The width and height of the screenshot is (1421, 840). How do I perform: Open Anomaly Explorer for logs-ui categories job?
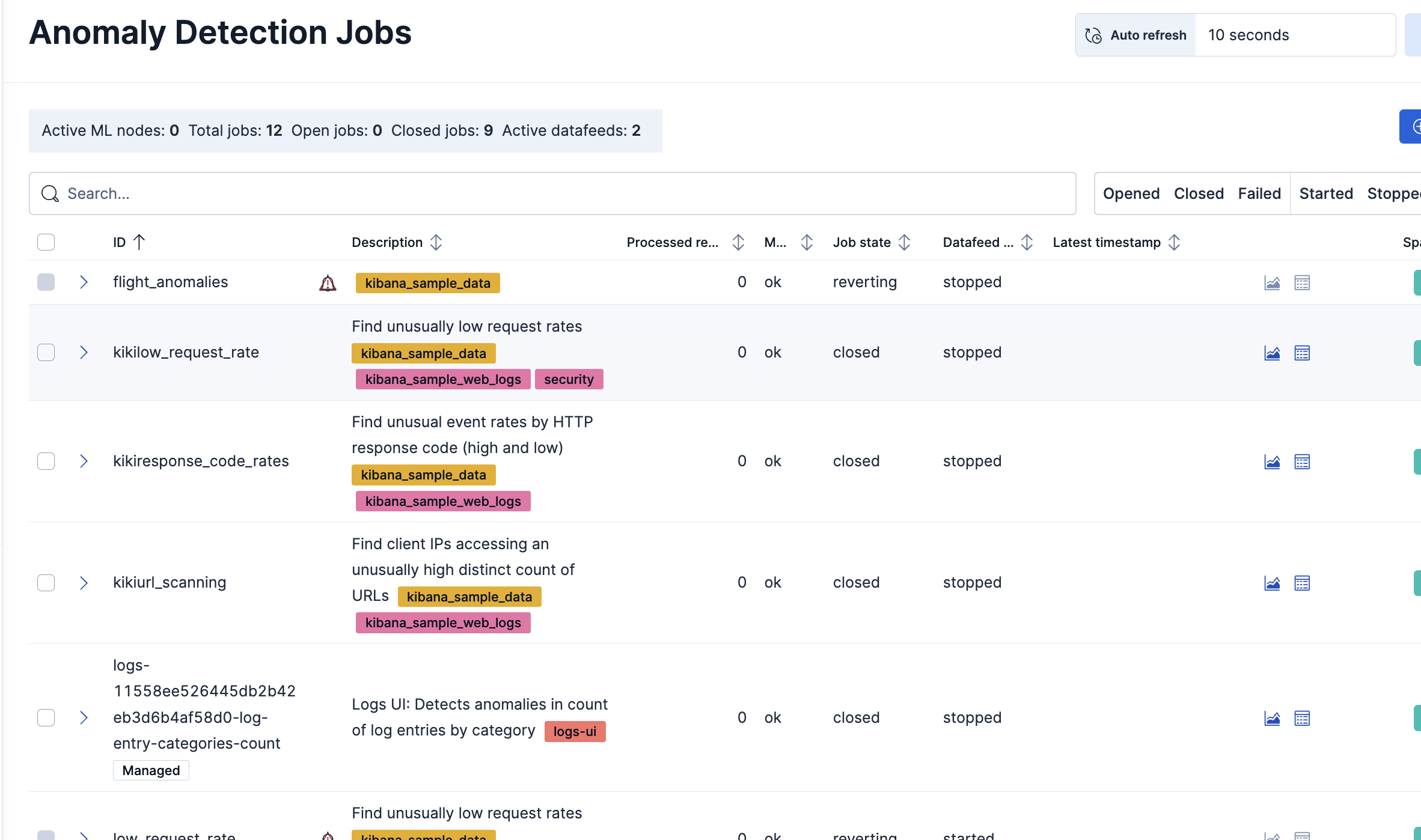1302,718
